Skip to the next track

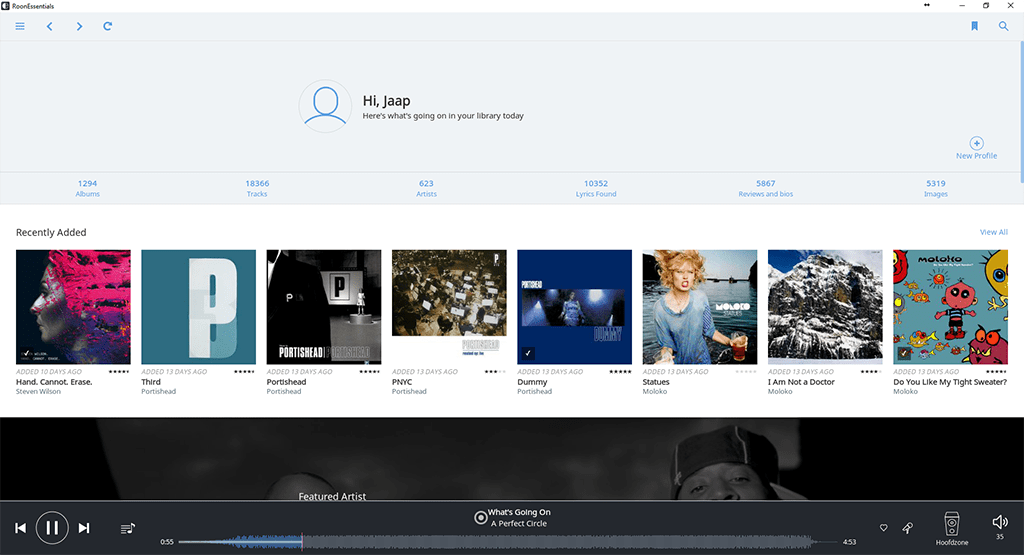[x=84, y=528]
